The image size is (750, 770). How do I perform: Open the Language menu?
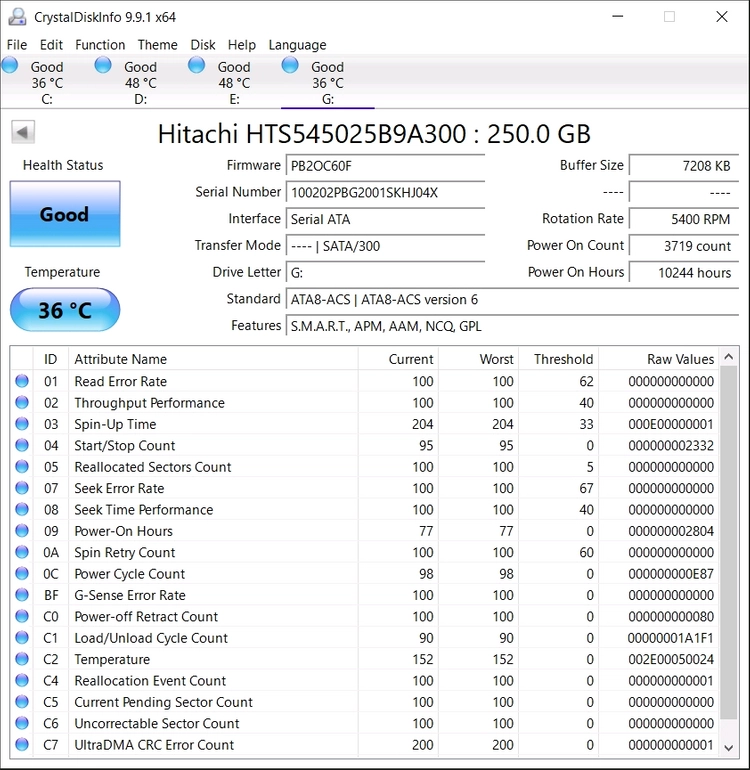297,45
